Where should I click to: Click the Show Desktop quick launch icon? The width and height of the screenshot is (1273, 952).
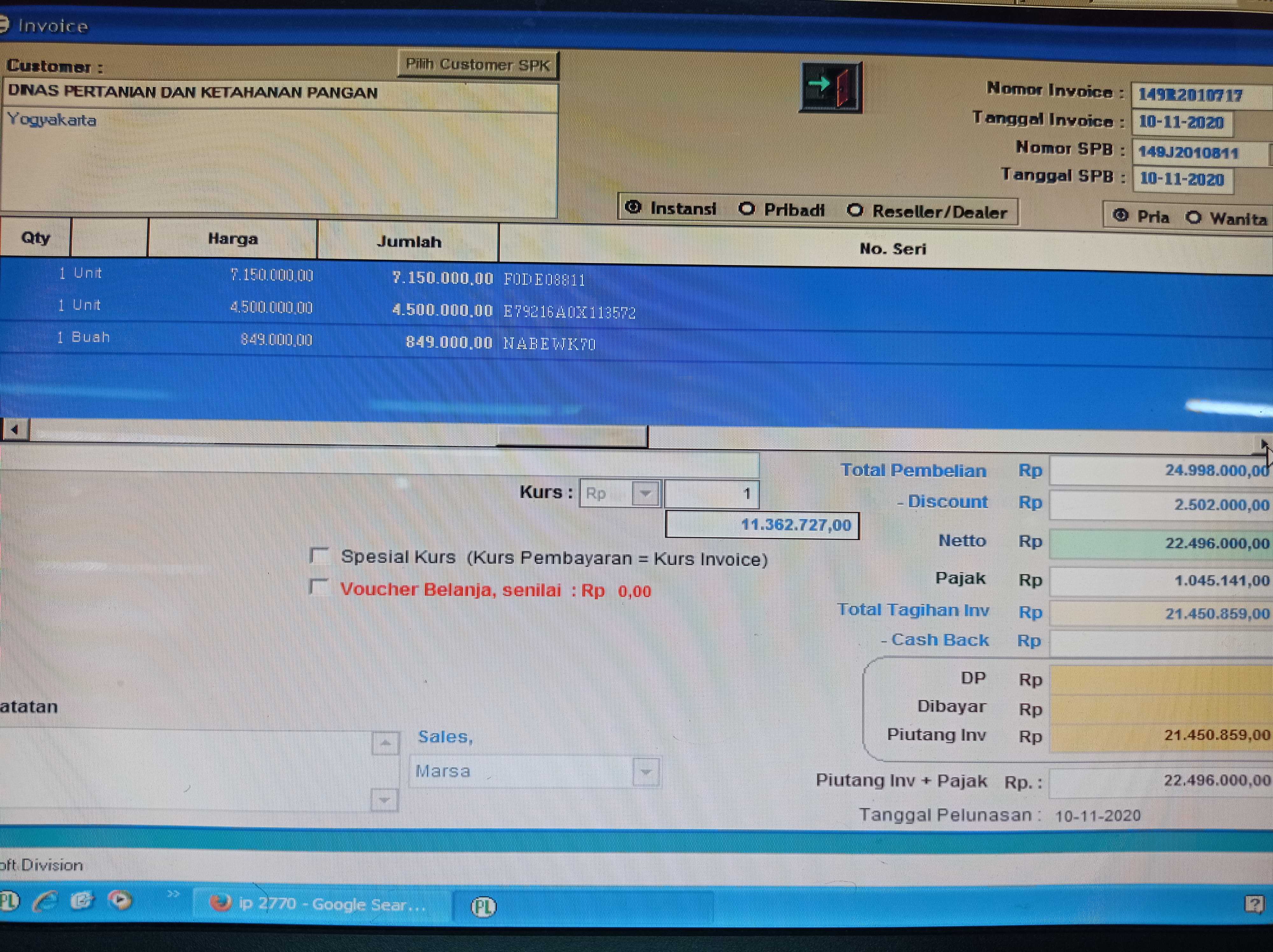coord(82,900)
